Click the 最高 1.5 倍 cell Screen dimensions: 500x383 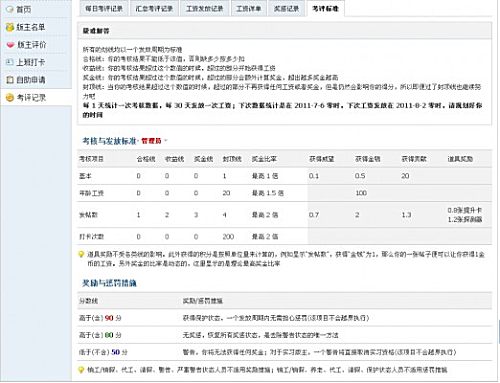268,193
